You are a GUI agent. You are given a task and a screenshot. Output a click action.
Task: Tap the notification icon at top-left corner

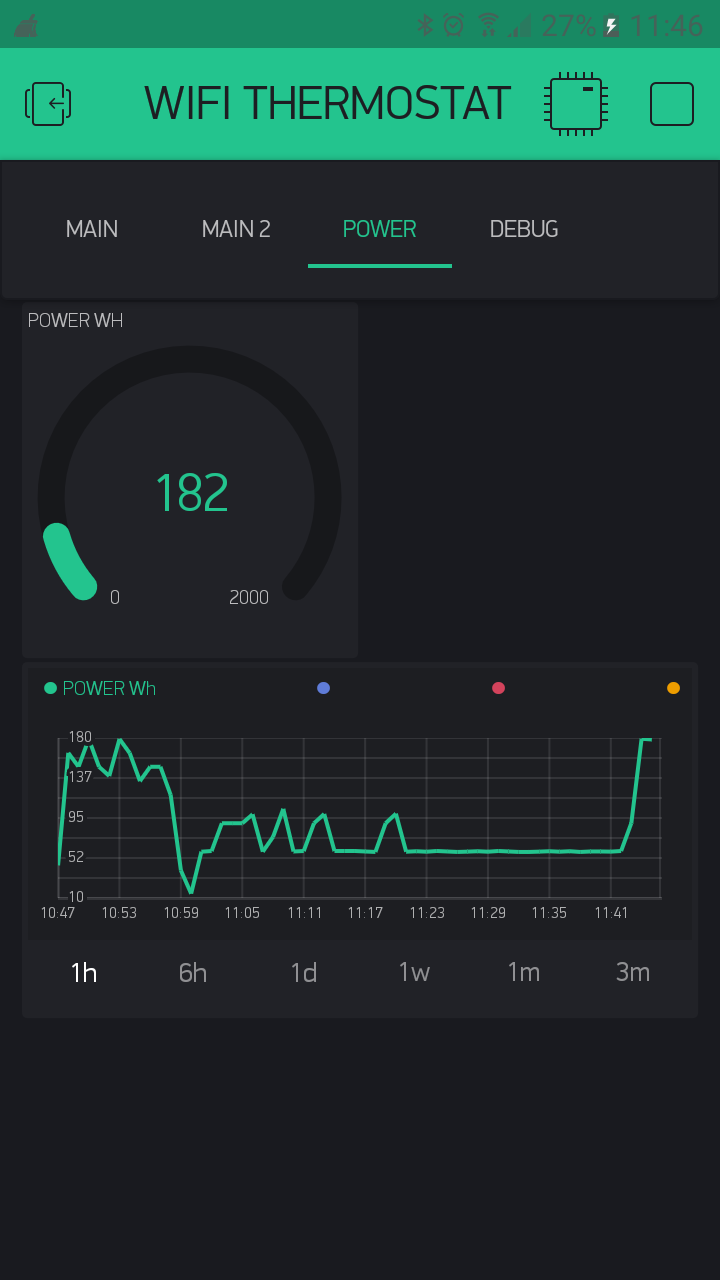tap(26, 25)
